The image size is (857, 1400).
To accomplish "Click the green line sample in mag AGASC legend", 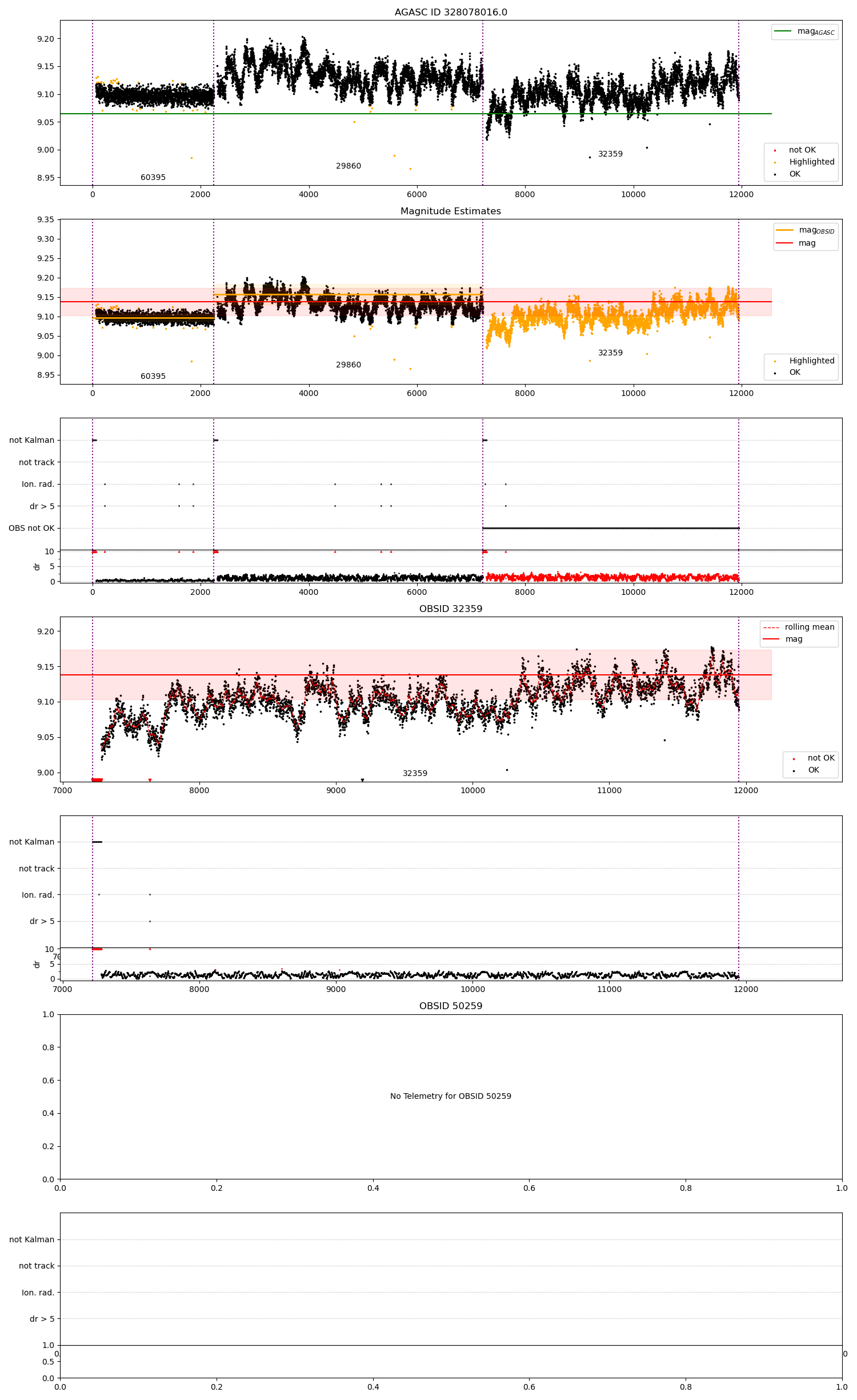I will pos(783,31).
